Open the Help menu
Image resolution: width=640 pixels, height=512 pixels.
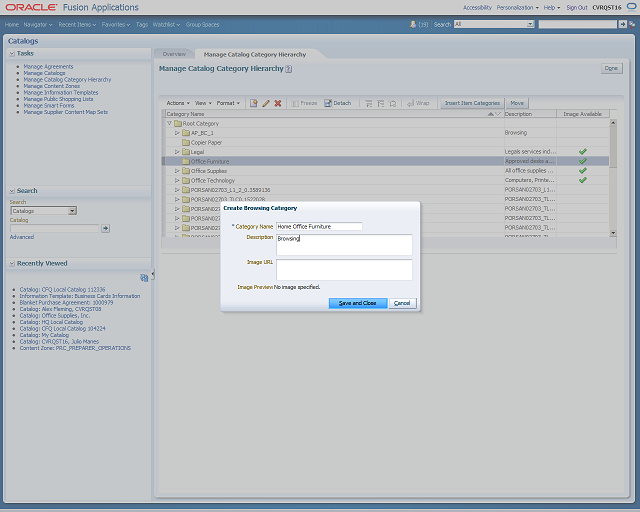551,7
